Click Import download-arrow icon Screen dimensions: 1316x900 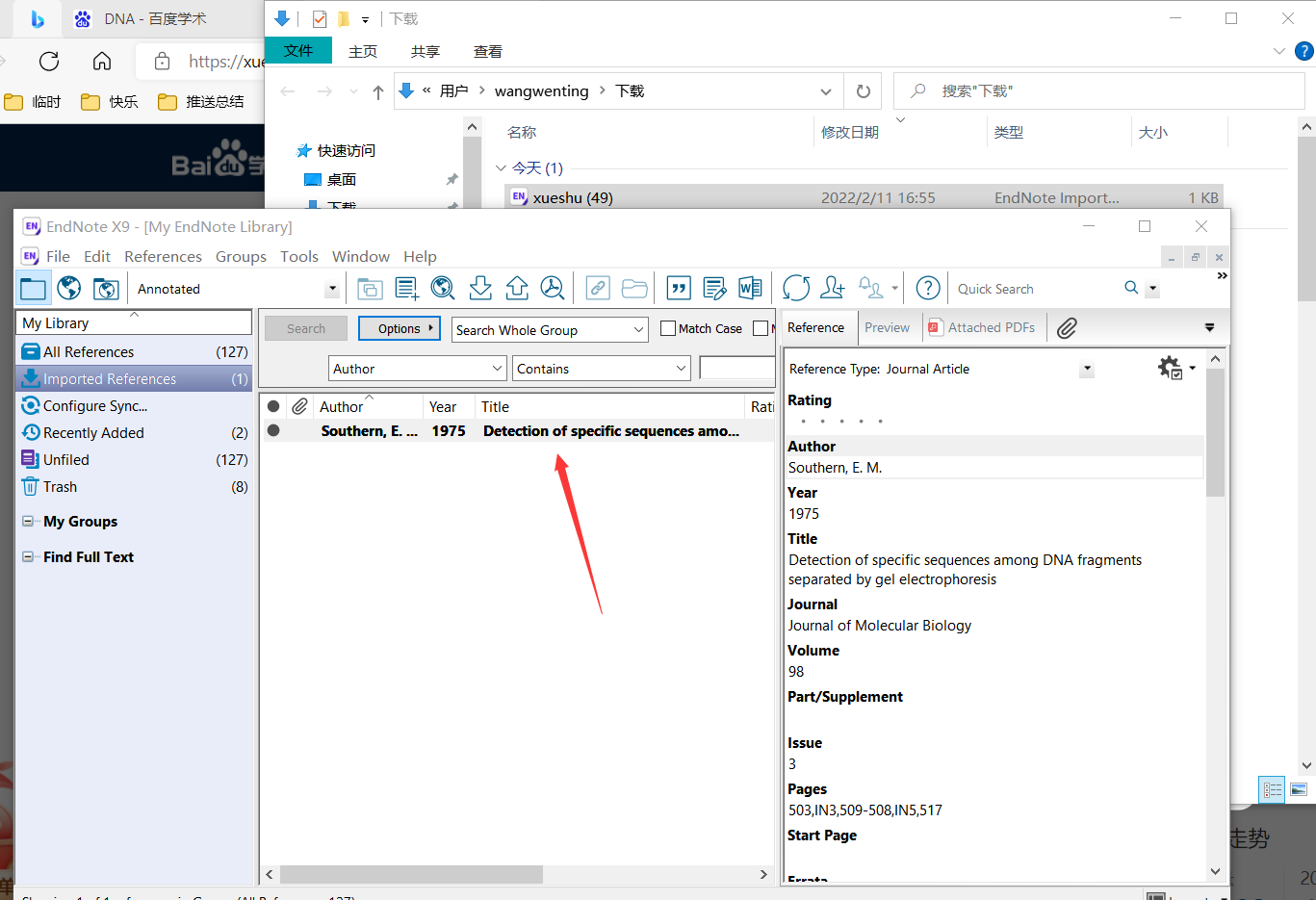coord(480,288)
